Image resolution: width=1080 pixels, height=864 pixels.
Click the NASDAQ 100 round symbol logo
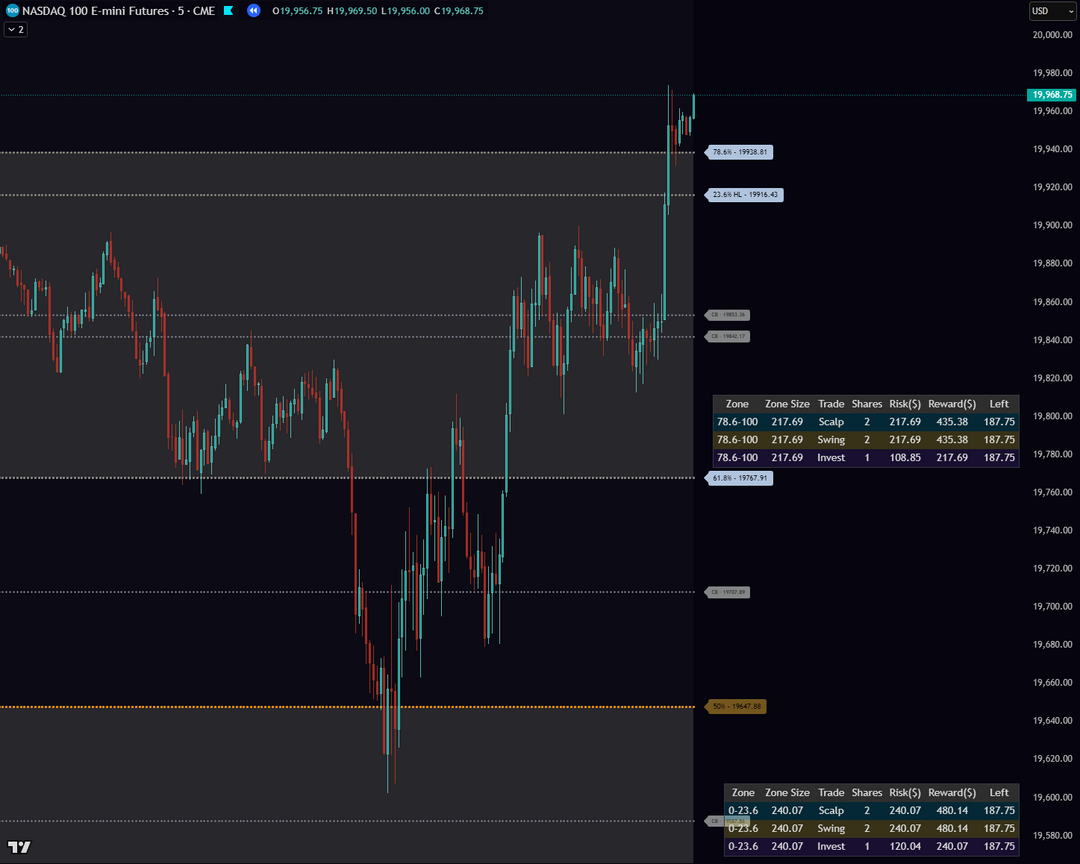pyautogui.click(x=12, y=10)
